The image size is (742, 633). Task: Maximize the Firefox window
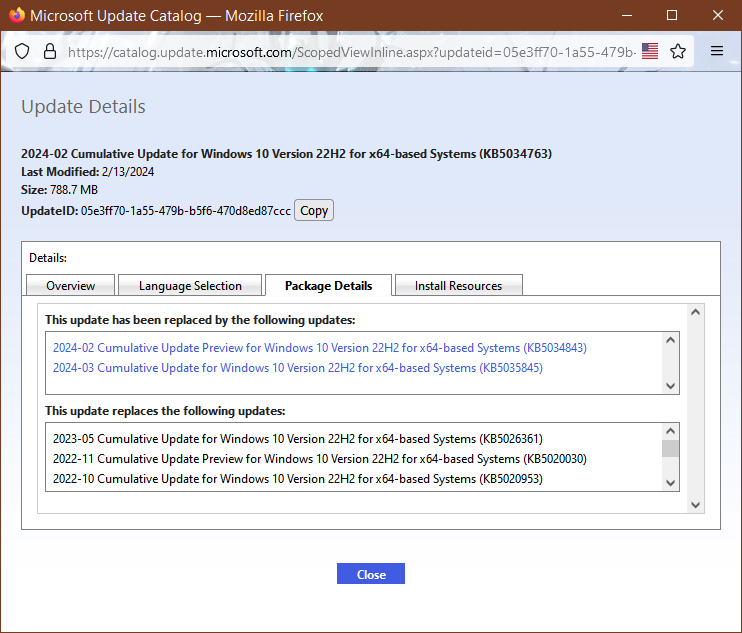(671, 15)
